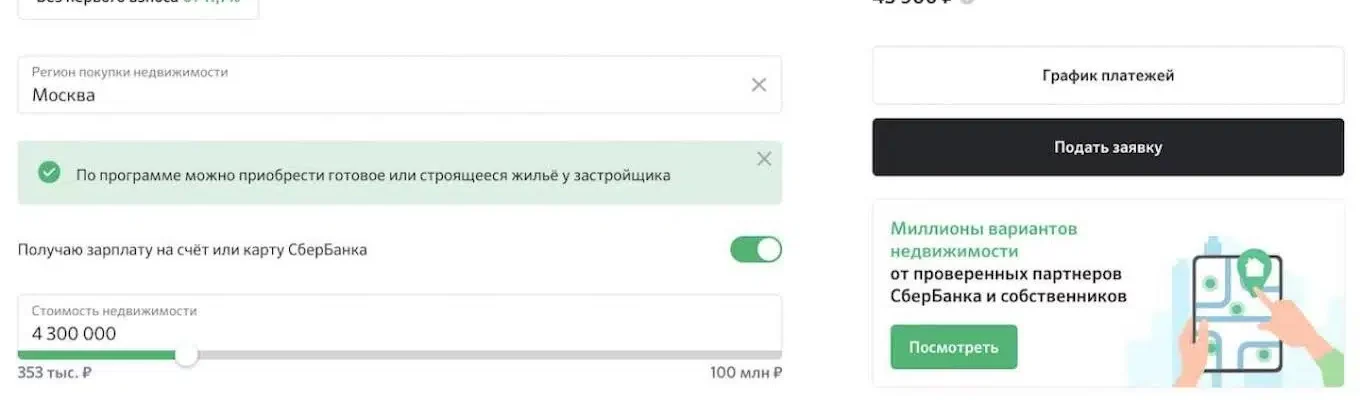Dismiss the green program notification
Viewport: 1360px width, 400px height.
point(764,159)
